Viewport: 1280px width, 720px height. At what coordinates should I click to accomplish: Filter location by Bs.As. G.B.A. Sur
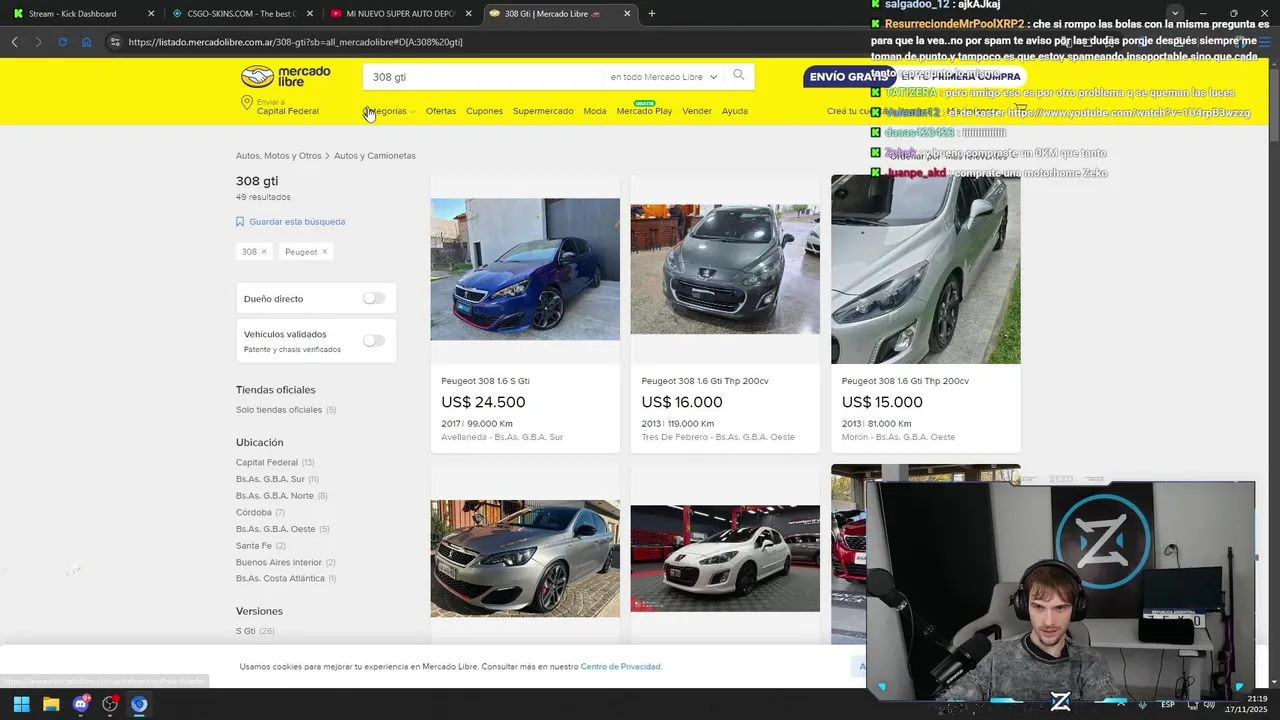pos(270,479)
